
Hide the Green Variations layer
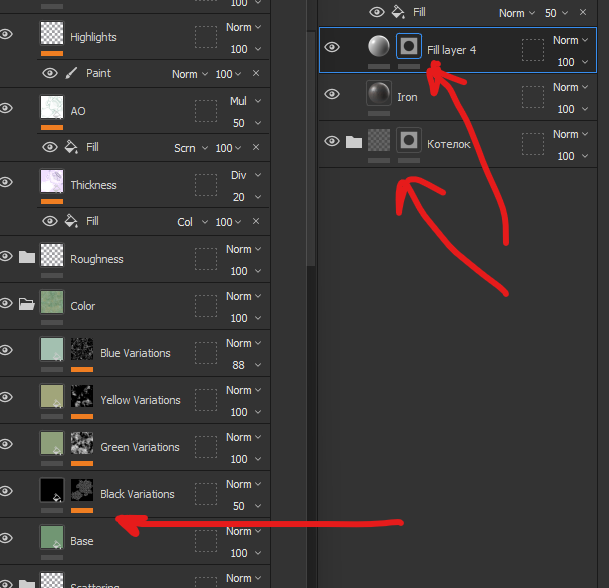point(7,444)
